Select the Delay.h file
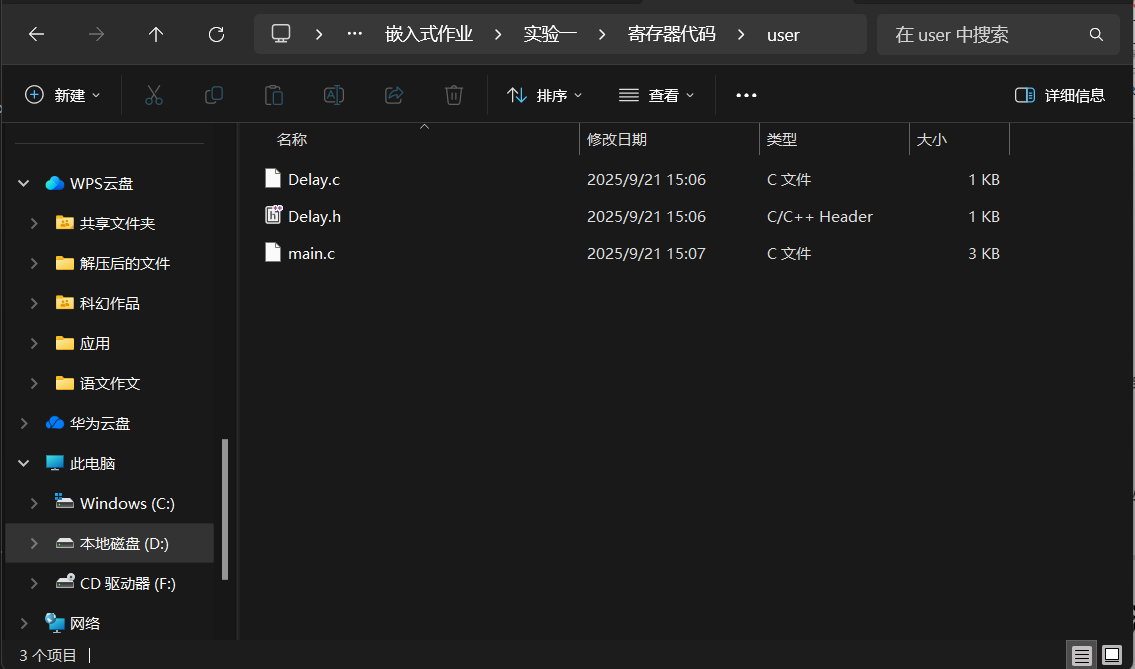 (x=314, y=216)
